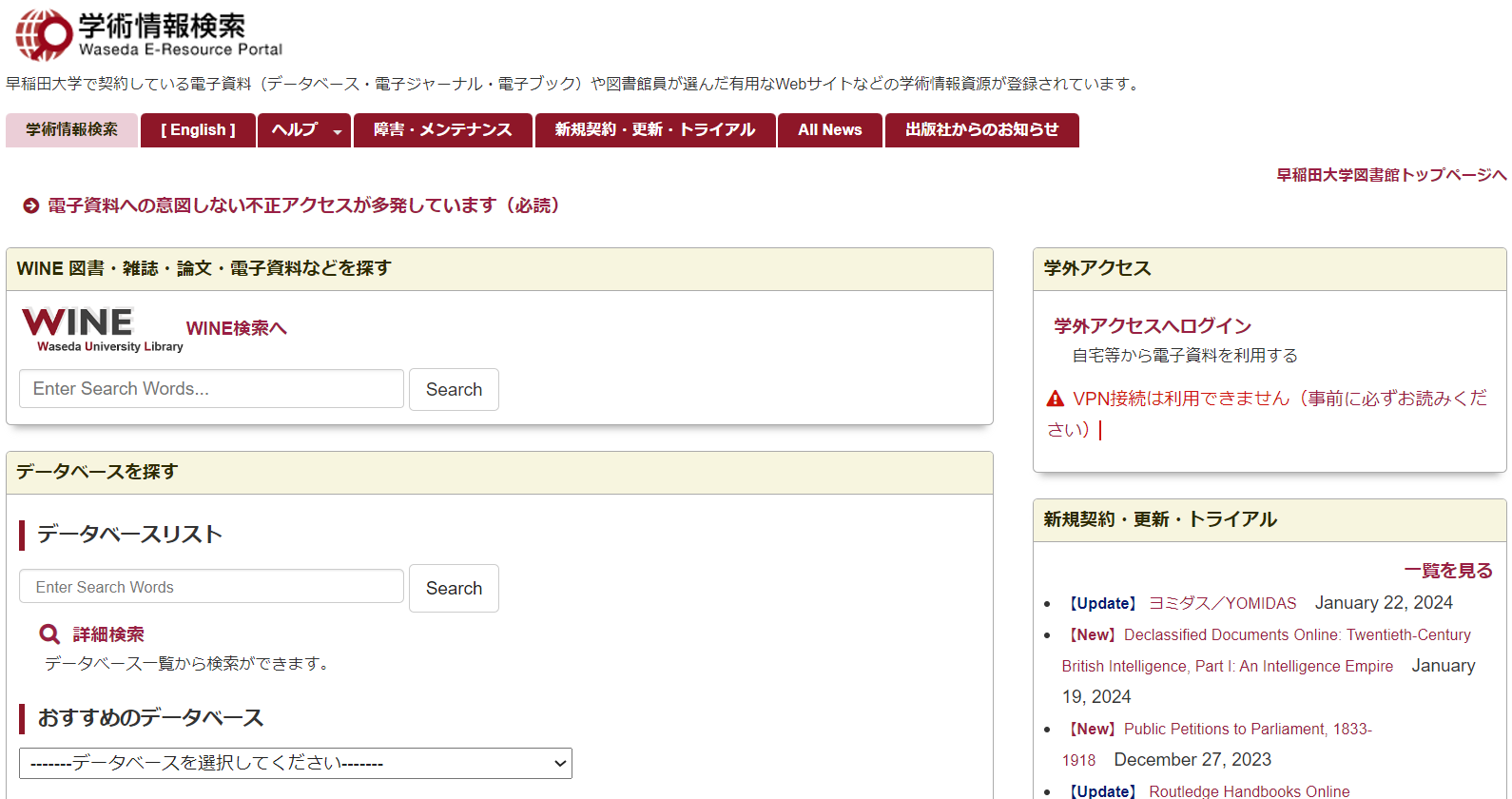Click the WINE Search button
This screenshot has width=1512, height=799.
[454, 389]
